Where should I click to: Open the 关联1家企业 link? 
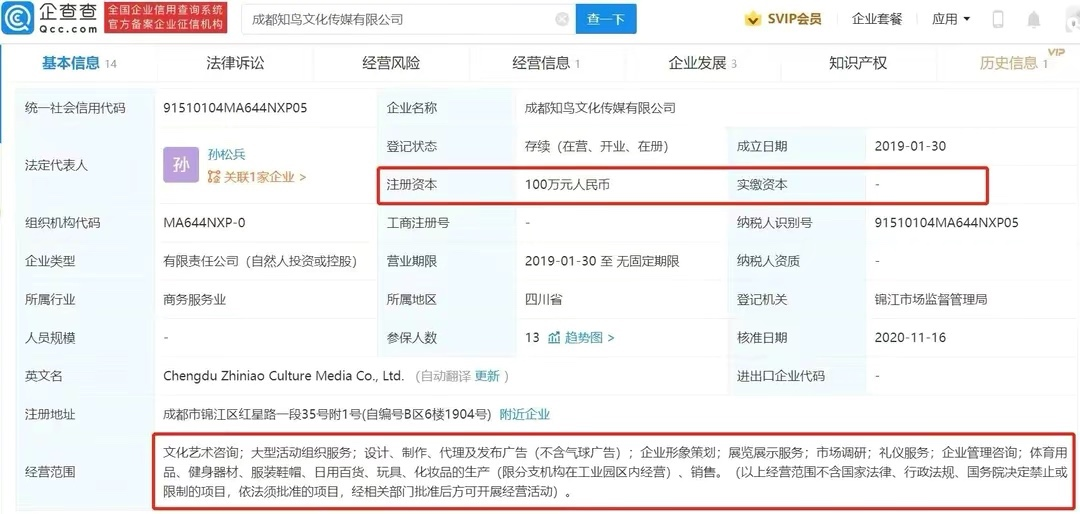(257, 177)
